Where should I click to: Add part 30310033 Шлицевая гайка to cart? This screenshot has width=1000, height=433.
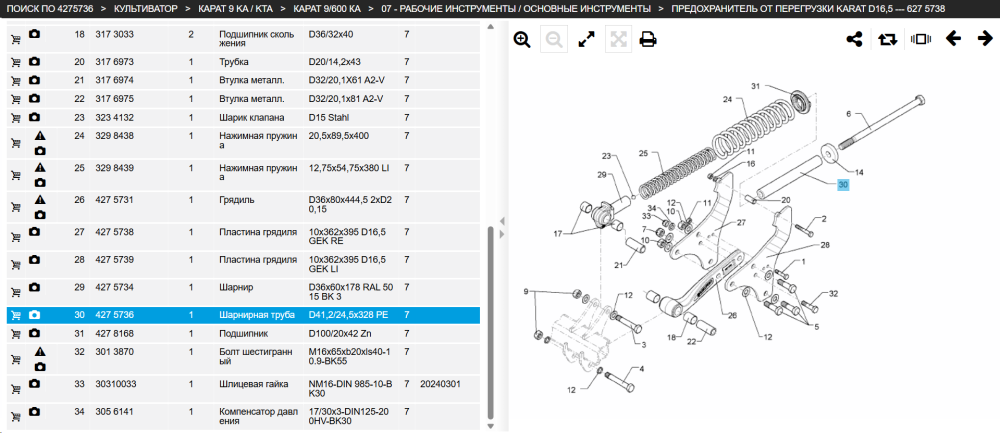coord(15,389)
